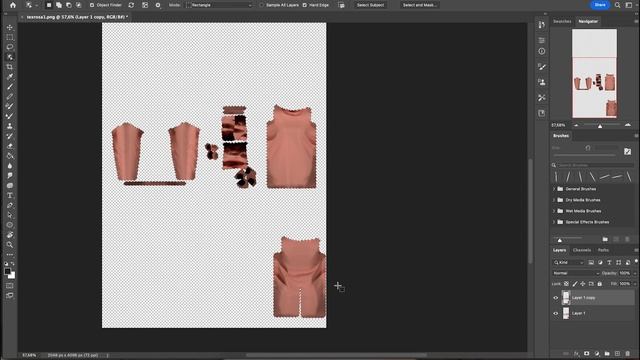Image resolution: width=640 pixels, height=360 pixels.
Task: Click the Share button
Action: pyautogui.click(x=600, y=5)
